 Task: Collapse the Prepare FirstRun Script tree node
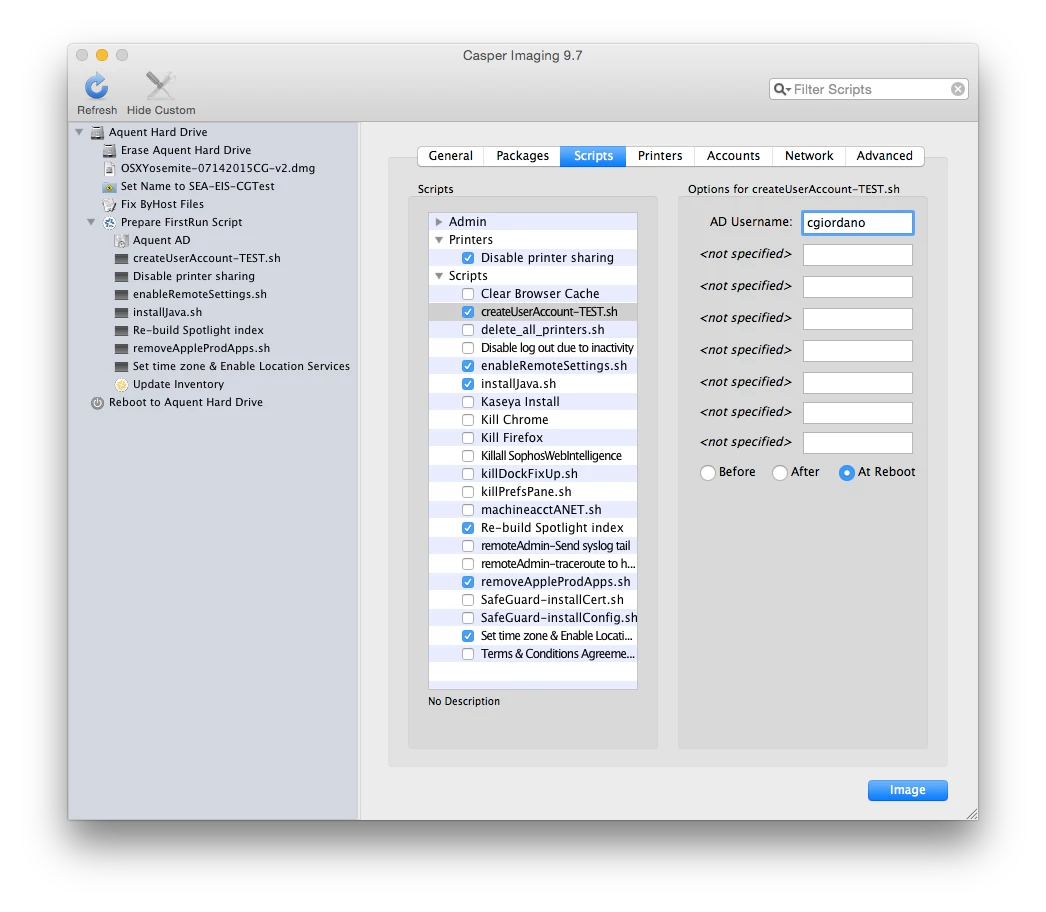91,222
